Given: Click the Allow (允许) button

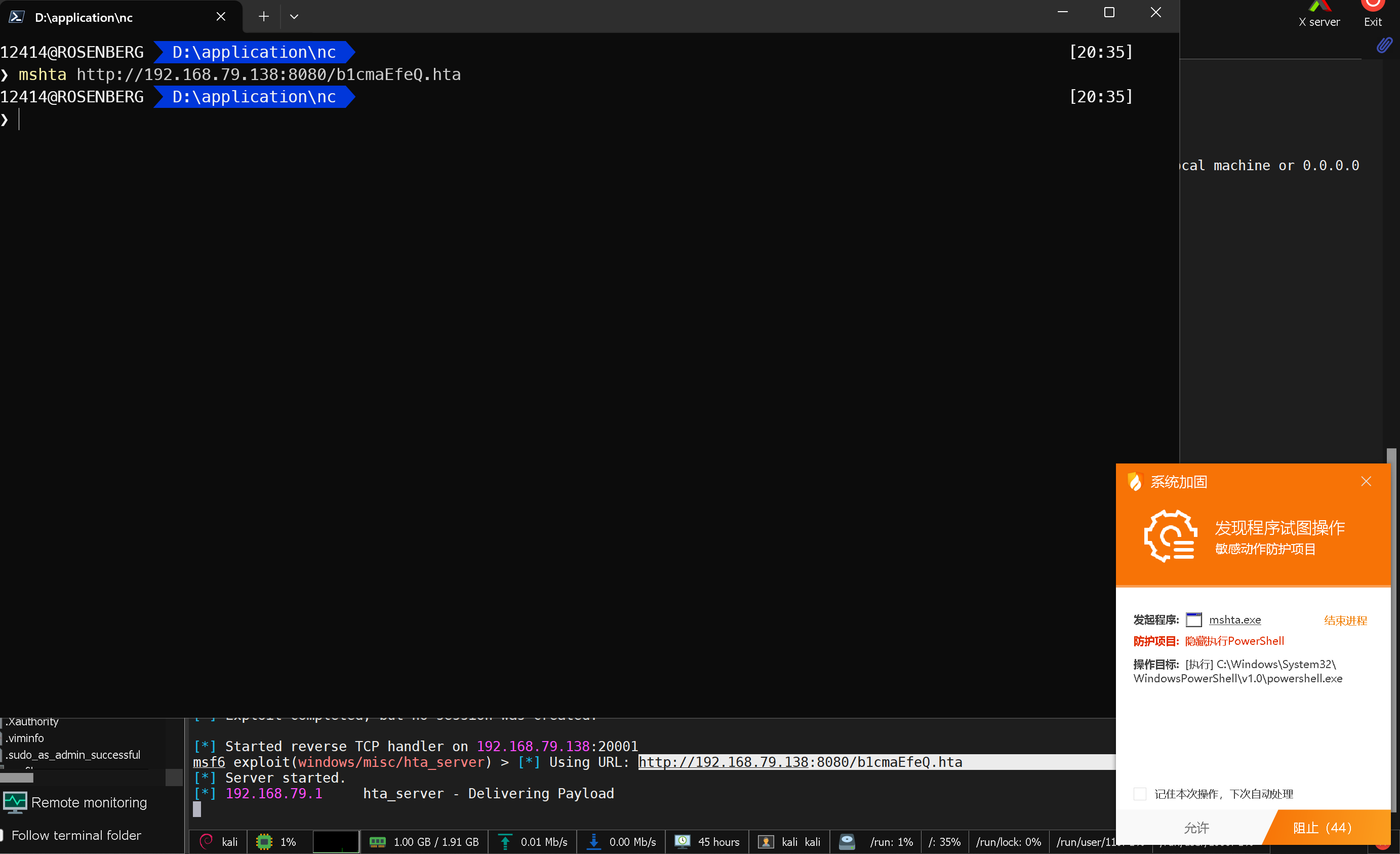Looking at the screenshot, I should pos(1196,828).
